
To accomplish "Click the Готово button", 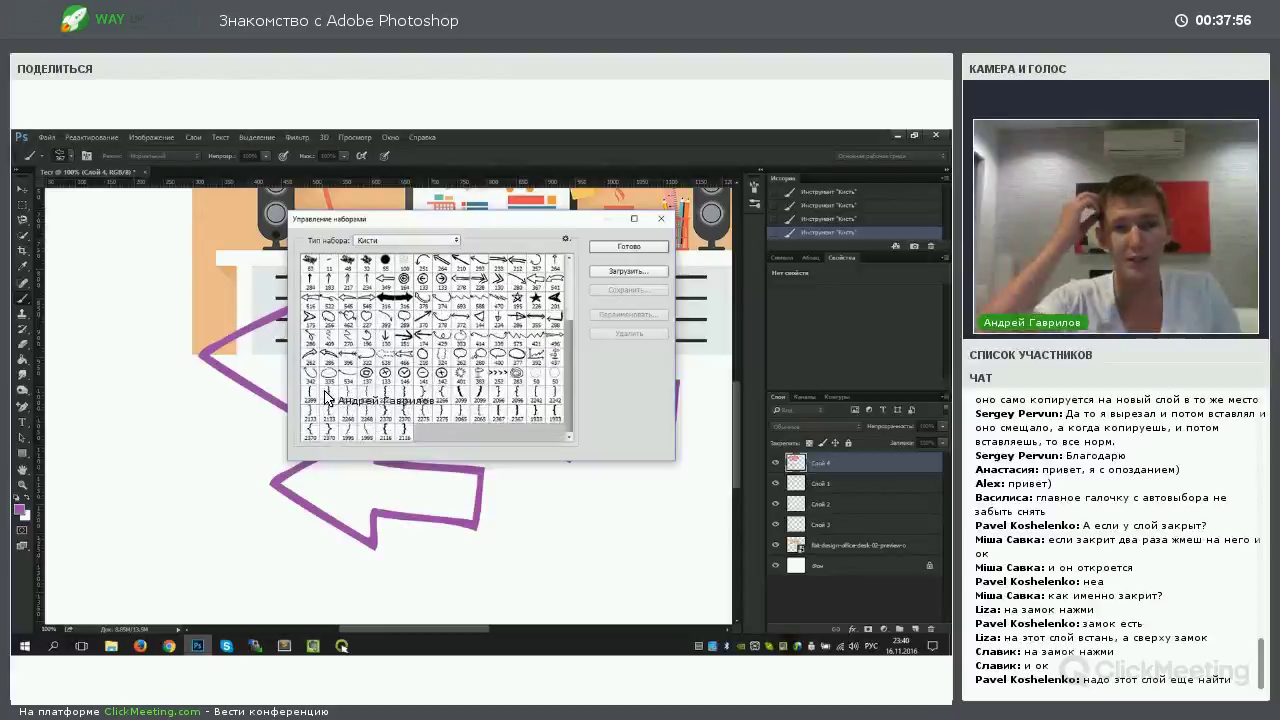I will pyautogui.click(x=629, y=247).
